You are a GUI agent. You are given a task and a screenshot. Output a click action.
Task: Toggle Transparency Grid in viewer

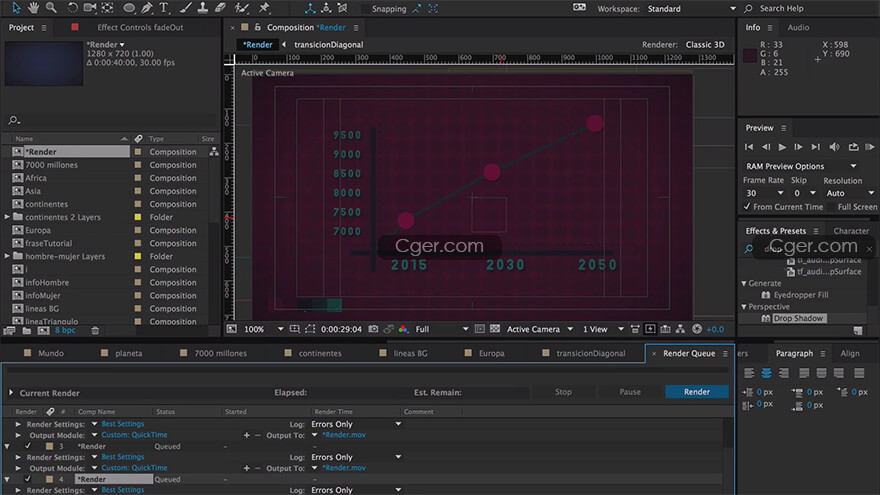(x=495, y=329)
